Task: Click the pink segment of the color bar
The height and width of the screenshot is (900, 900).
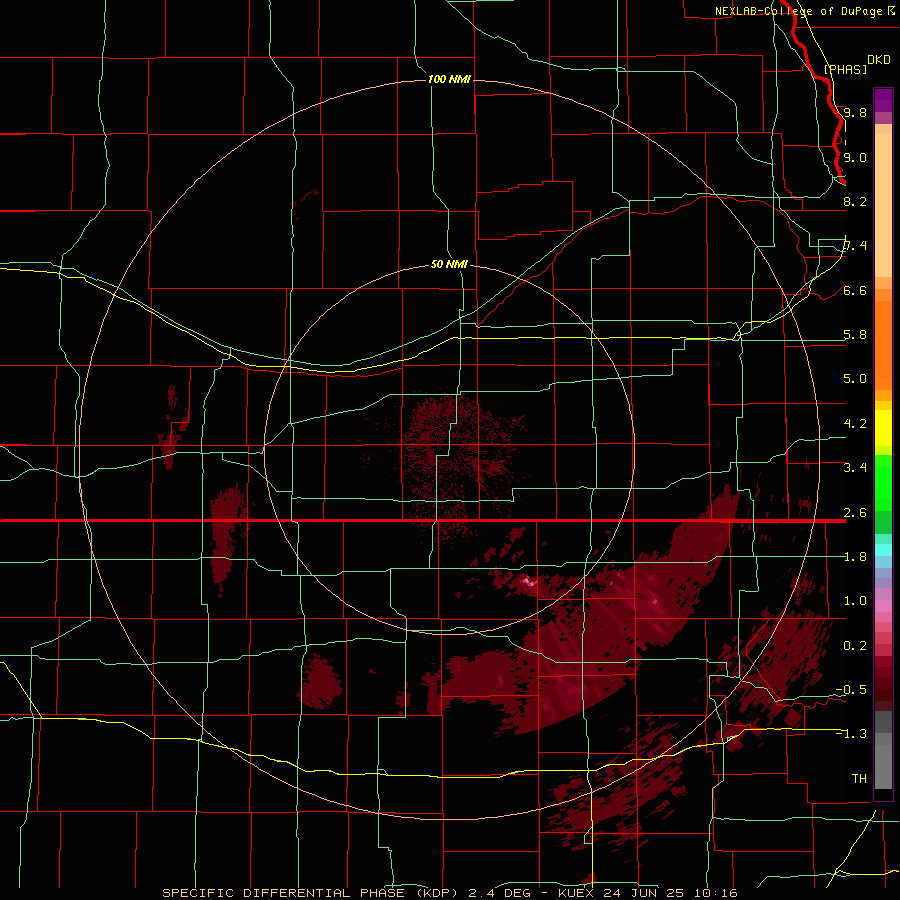Action: click(x=883, y=606)
